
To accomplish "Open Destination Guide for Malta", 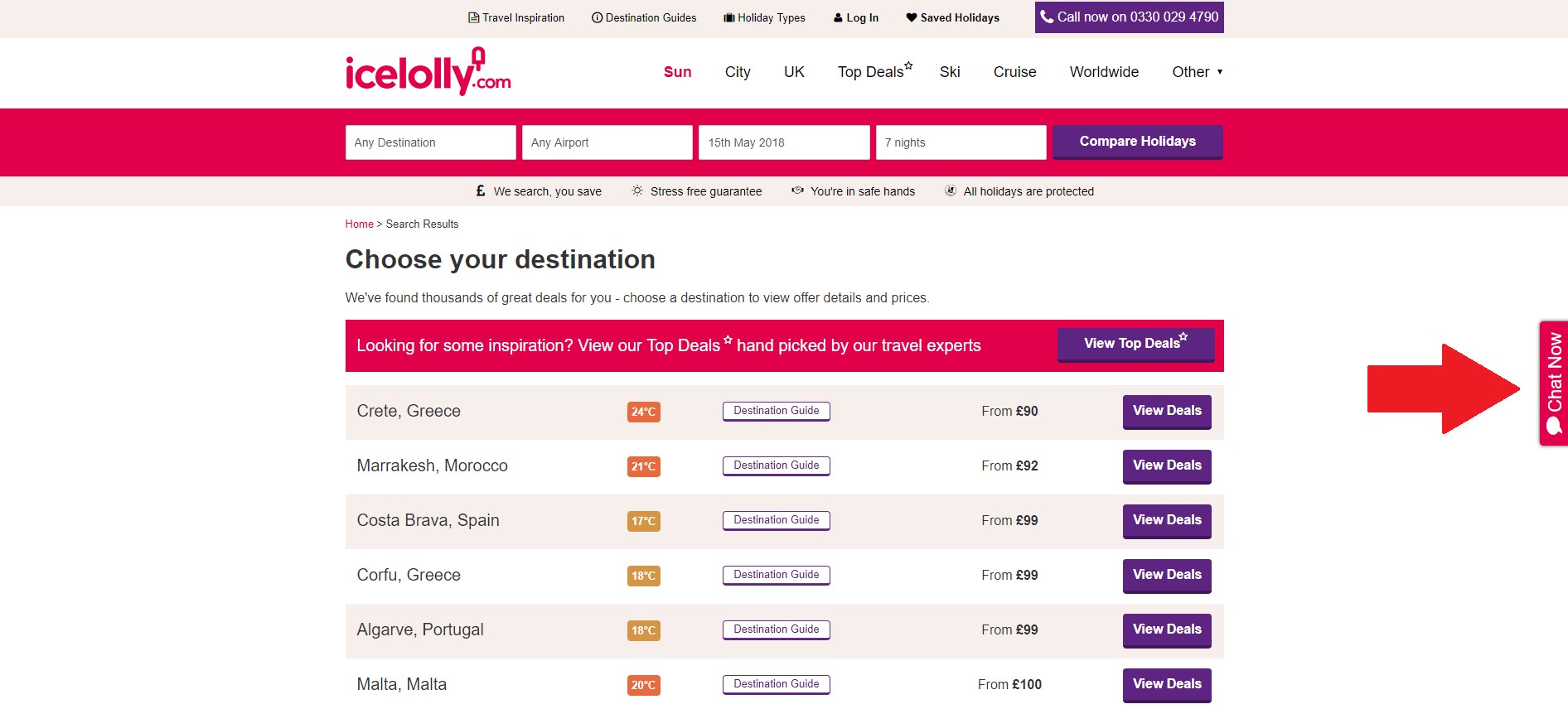I will pyautogui.click(x=777, y=684).
